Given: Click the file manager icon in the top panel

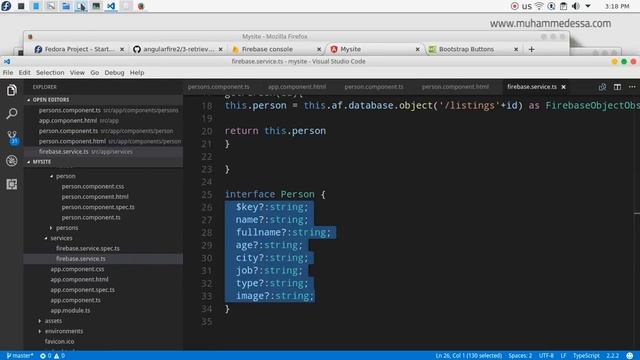Looking at the screenshot, I should tap(66, 6).
